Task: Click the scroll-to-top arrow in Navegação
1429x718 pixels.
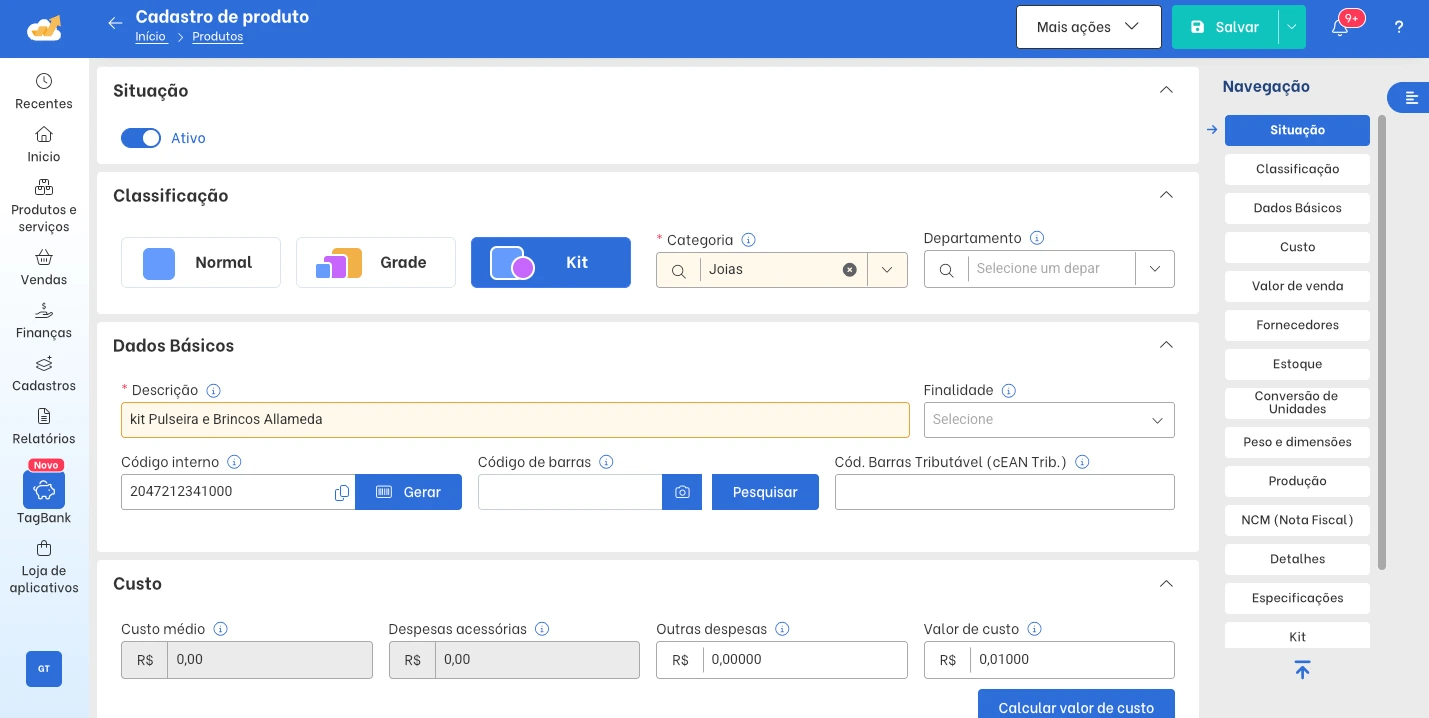Action: [1302, 670]
